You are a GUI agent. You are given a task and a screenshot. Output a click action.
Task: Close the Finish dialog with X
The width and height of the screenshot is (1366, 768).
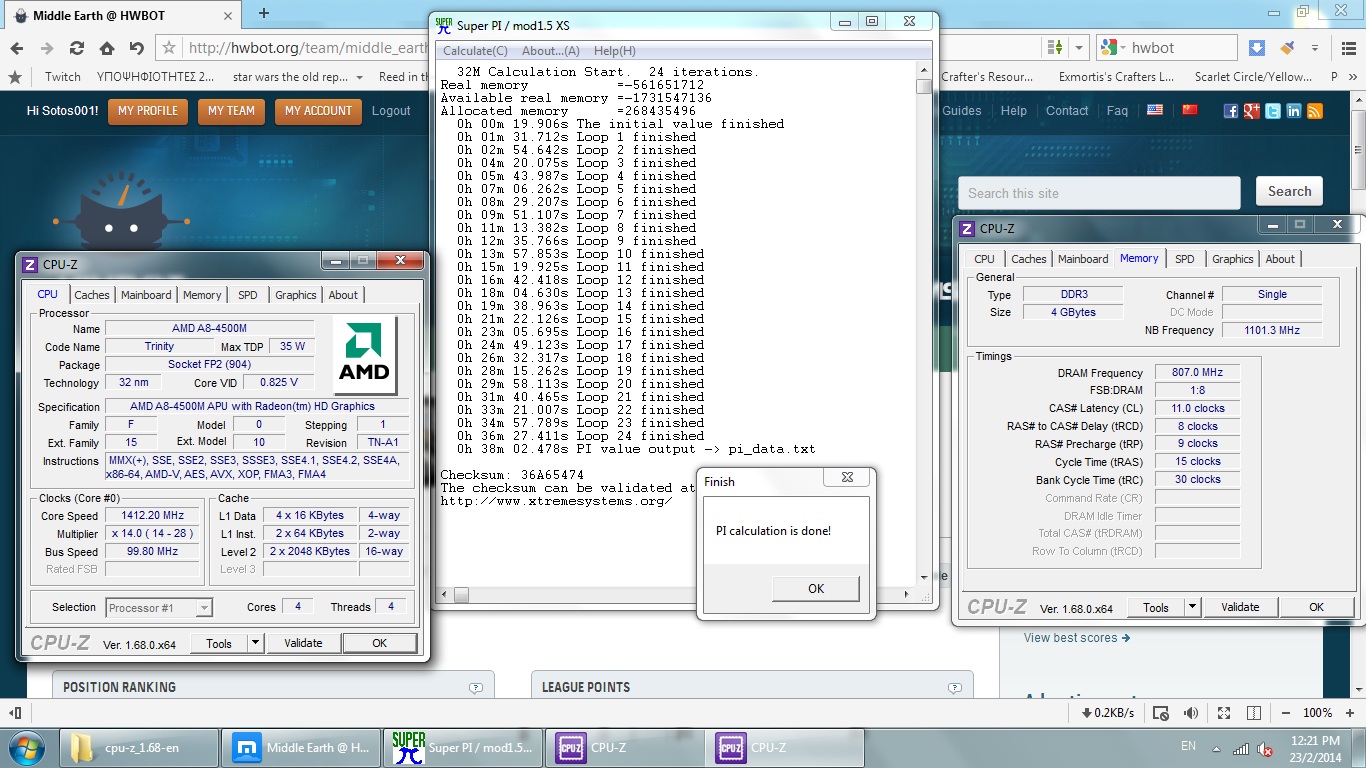(x=846, y=478)
